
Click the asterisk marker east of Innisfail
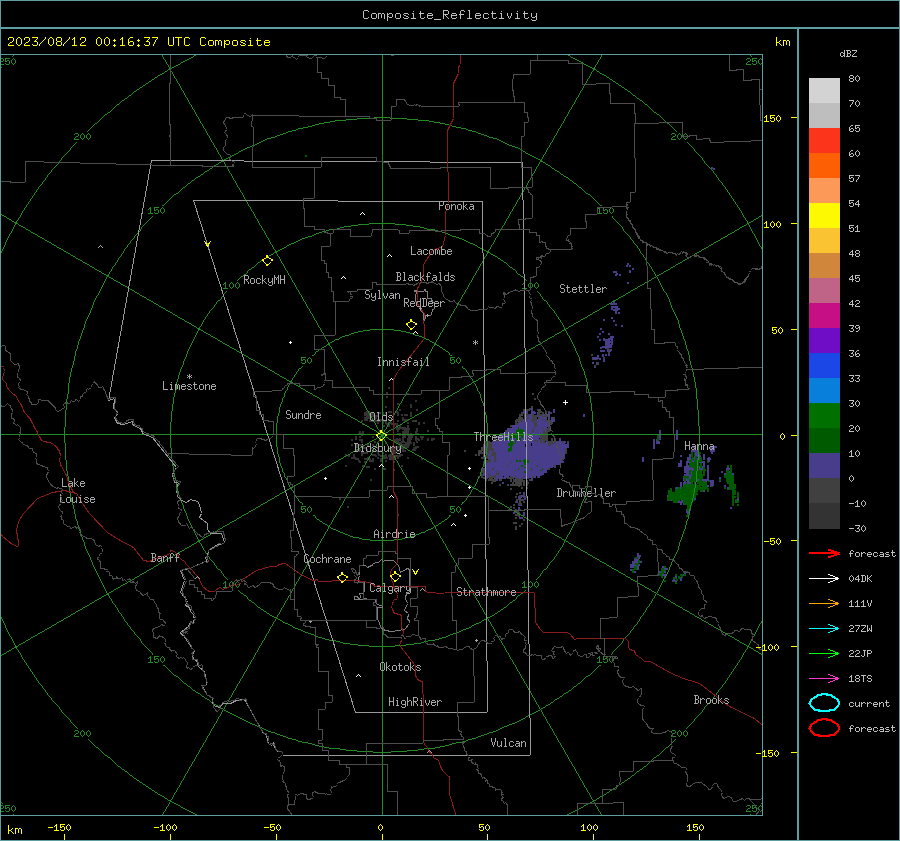(x=475, y=343)
